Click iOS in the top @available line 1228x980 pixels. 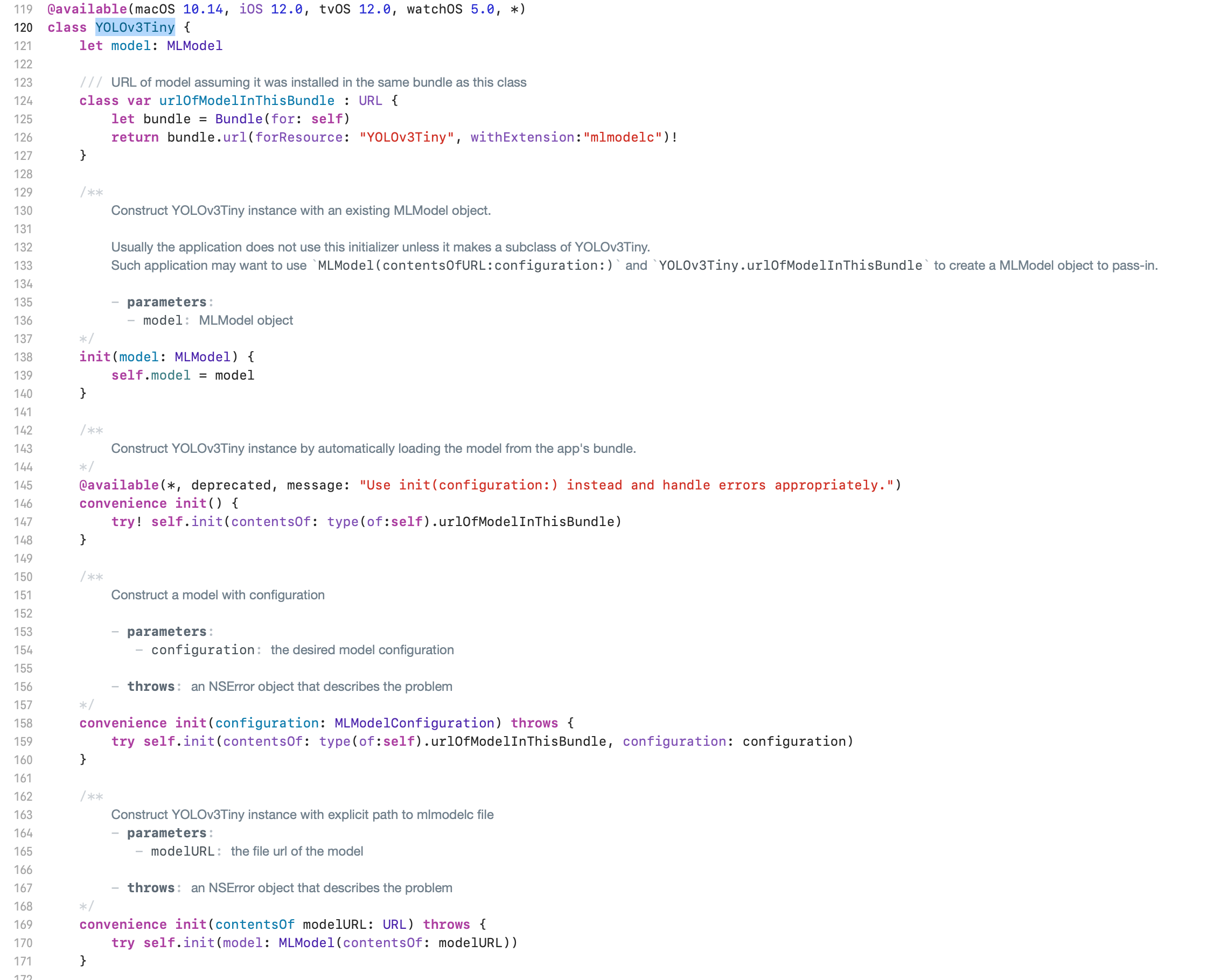(x=250, y=9)
